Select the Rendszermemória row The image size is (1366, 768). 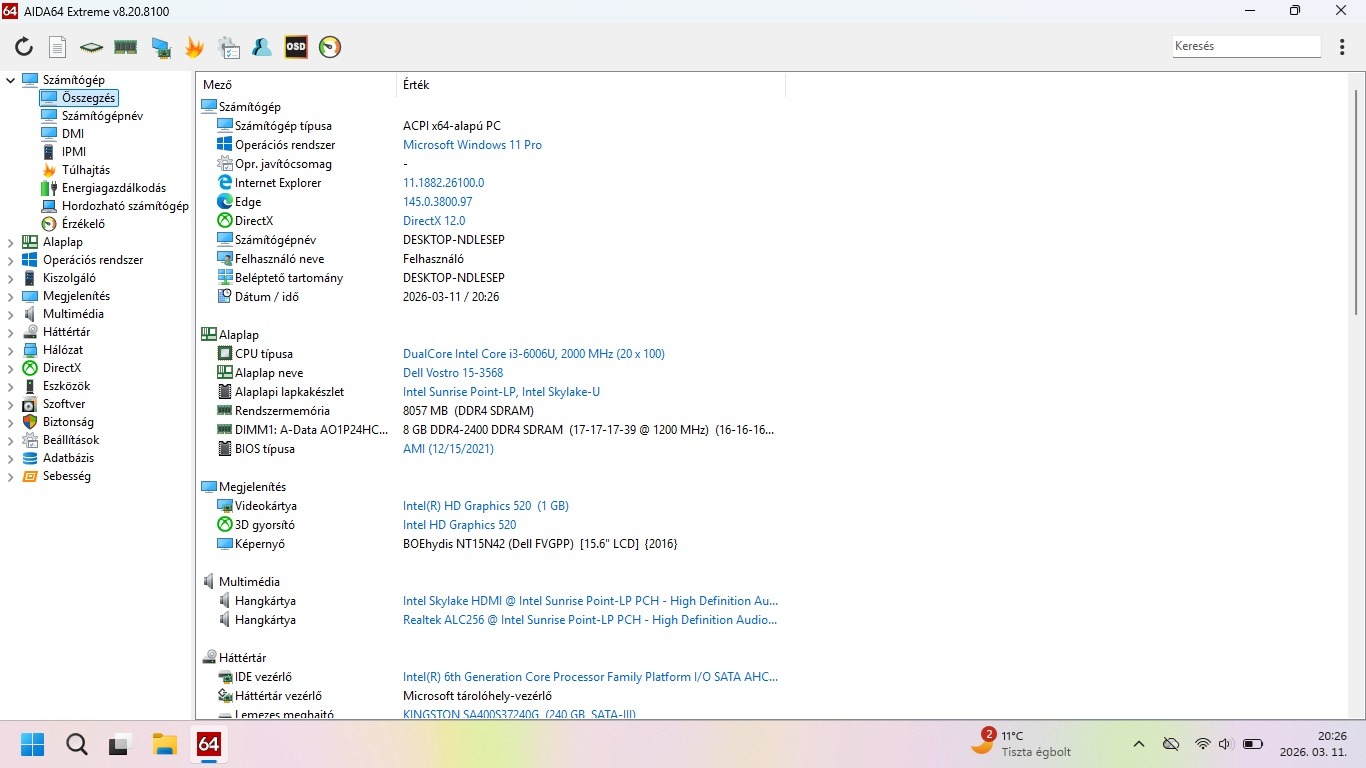490,411
